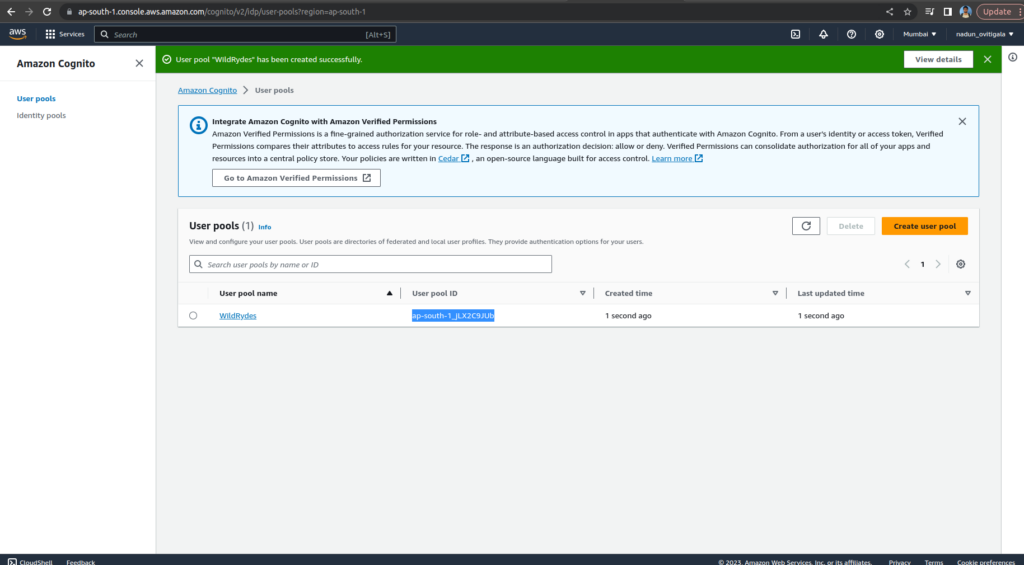Click the Create user pool button

pos(925,226)
